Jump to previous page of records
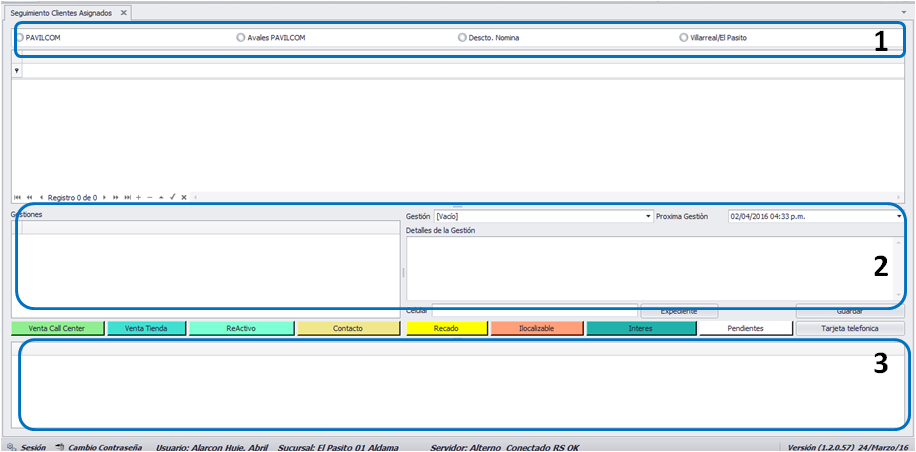Image resolution: width=916 pixels, height=452 pixels. pyautogui.click(x=29, y=197)
